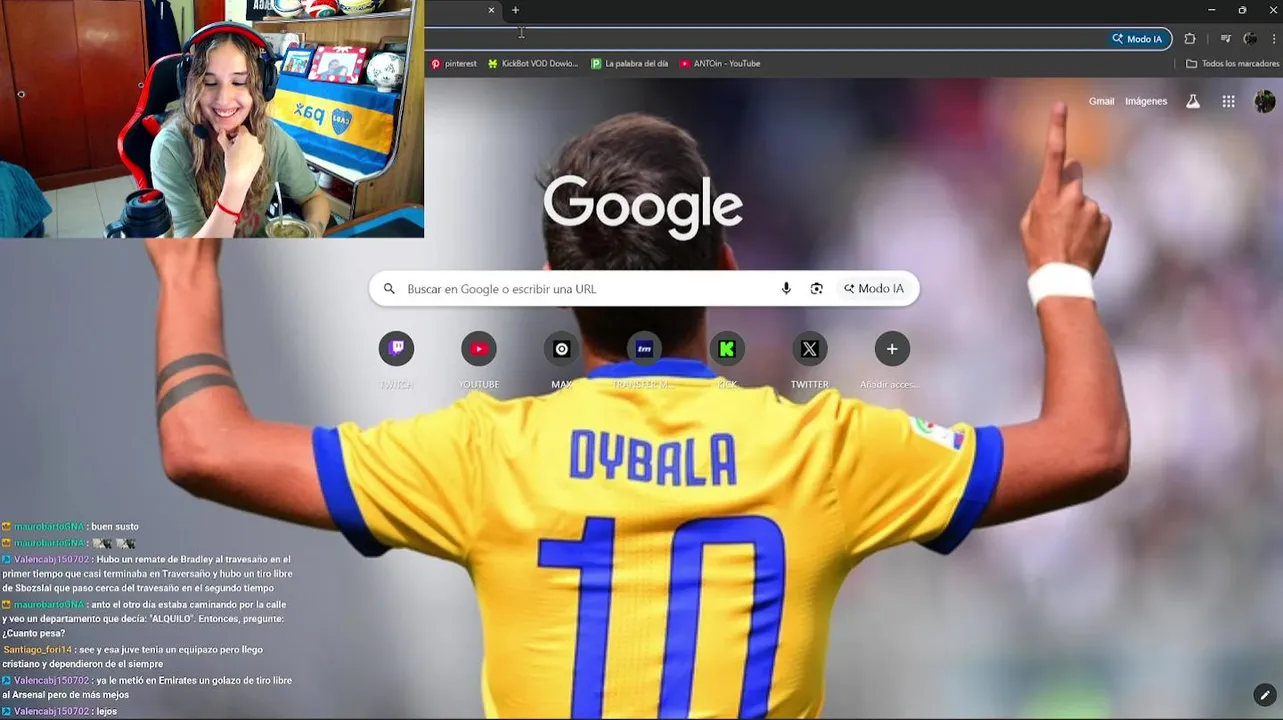
Task: Open a new tab with plus button
Action: click(515, 10)
